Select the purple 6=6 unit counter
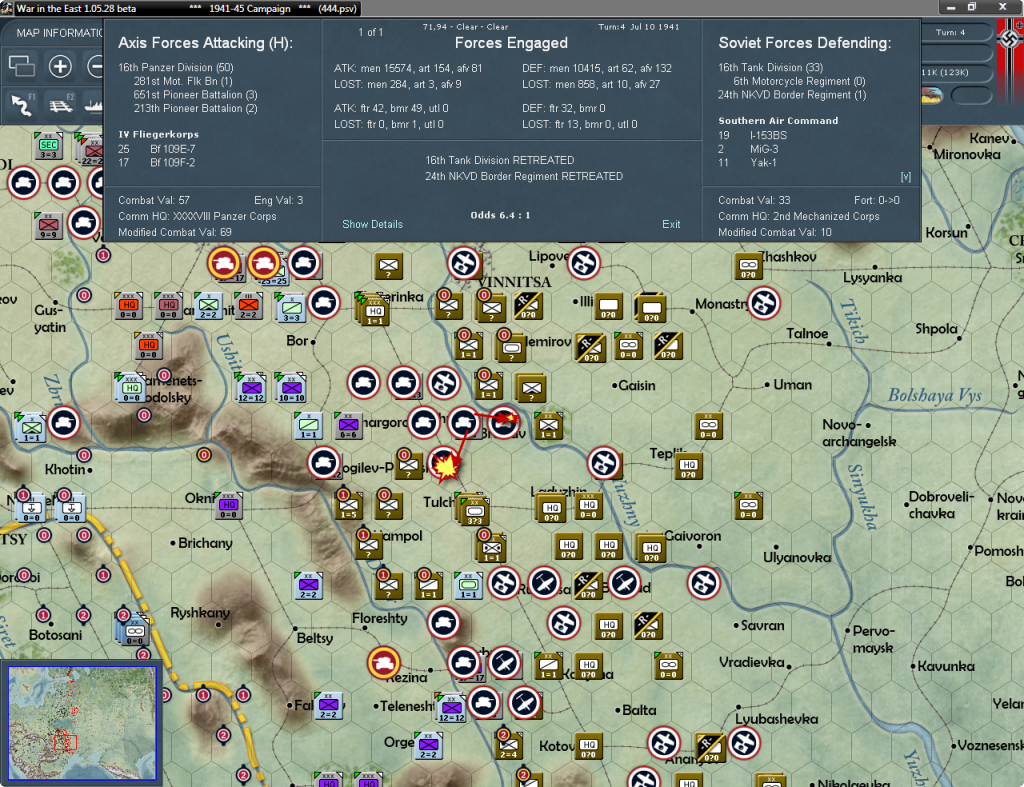 348,426
